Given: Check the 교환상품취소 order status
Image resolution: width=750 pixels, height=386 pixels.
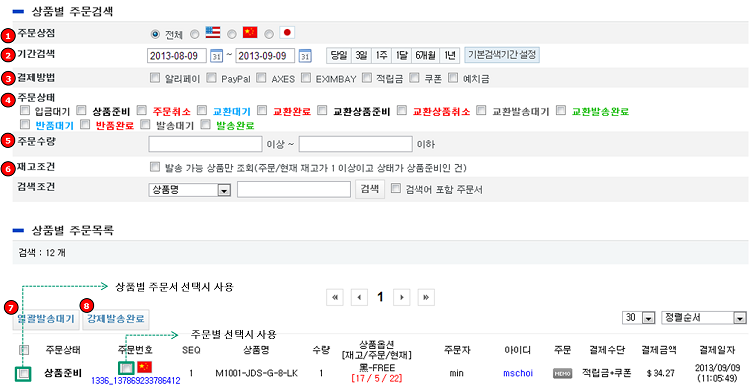Looking at the screenshot, I should point(402,111).
